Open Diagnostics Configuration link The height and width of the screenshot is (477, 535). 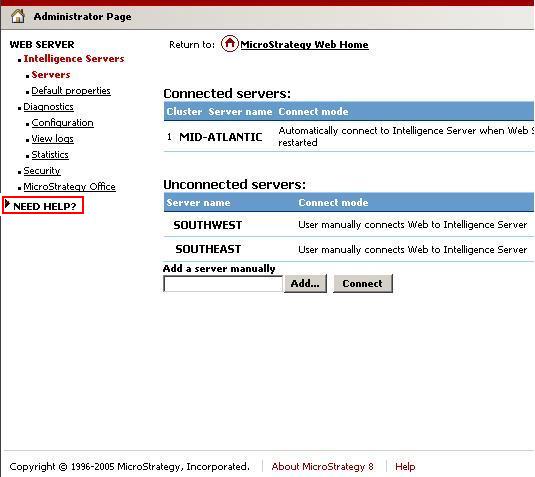(62, 123)
